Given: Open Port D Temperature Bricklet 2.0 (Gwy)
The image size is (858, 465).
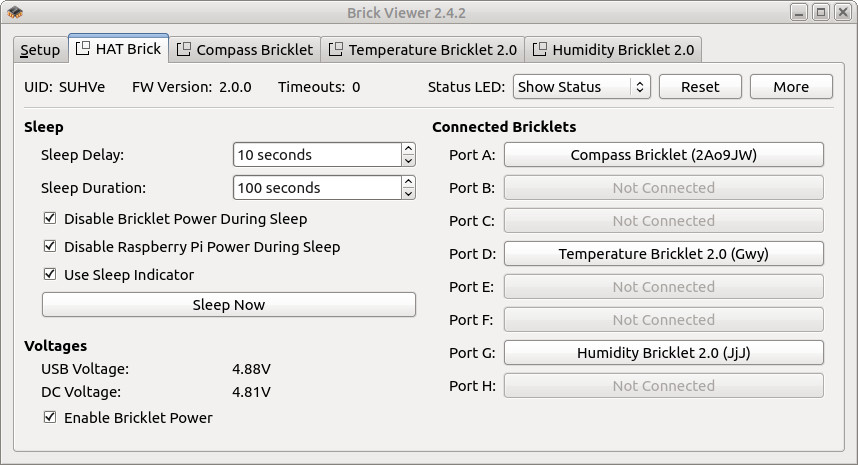Looking at the screenshot, I should tap(664, 254).
